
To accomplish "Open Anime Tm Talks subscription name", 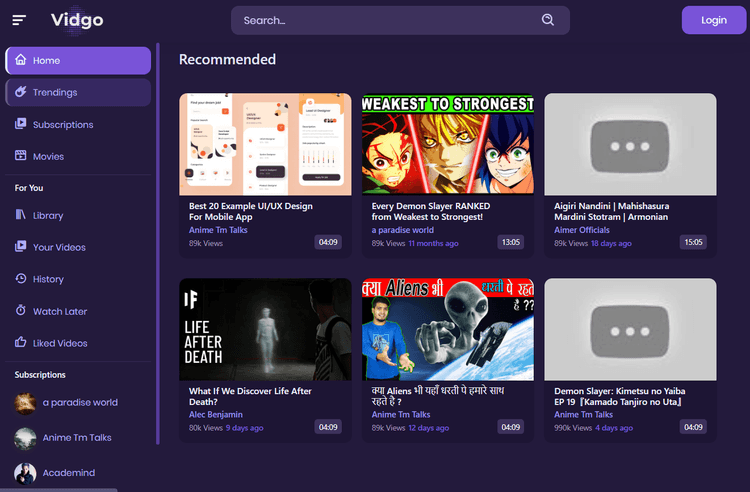I will [x=77, y=437].
